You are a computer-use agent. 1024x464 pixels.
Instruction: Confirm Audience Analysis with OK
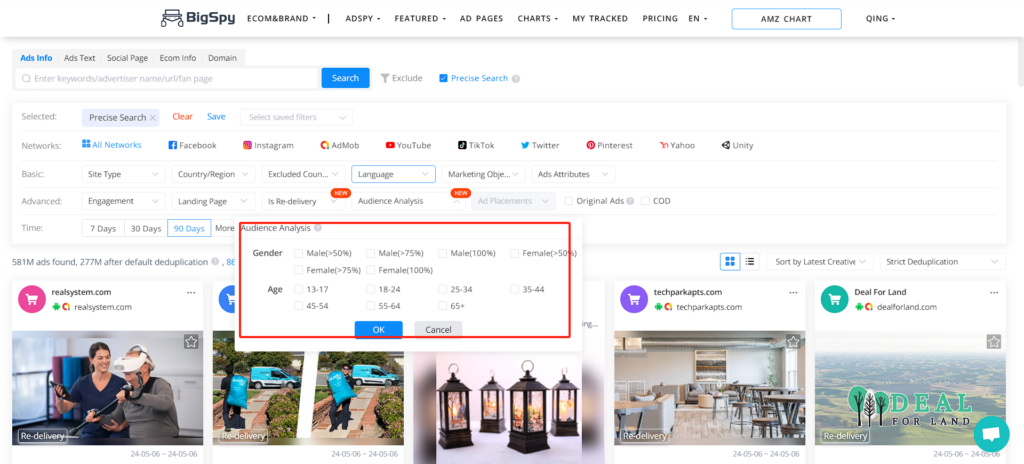pyautogui.click(x=379, y=329)
